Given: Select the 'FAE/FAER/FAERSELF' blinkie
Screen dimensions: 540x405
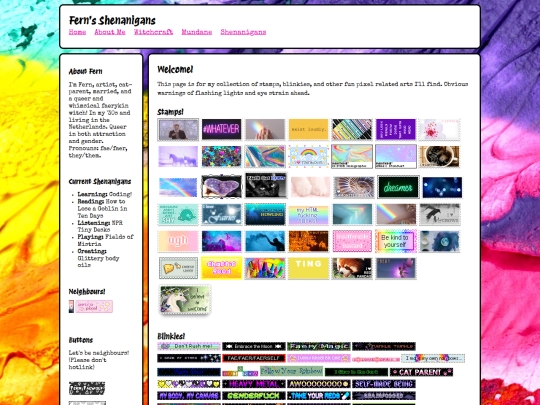Looking at the screenshot, I should point(254,358).
